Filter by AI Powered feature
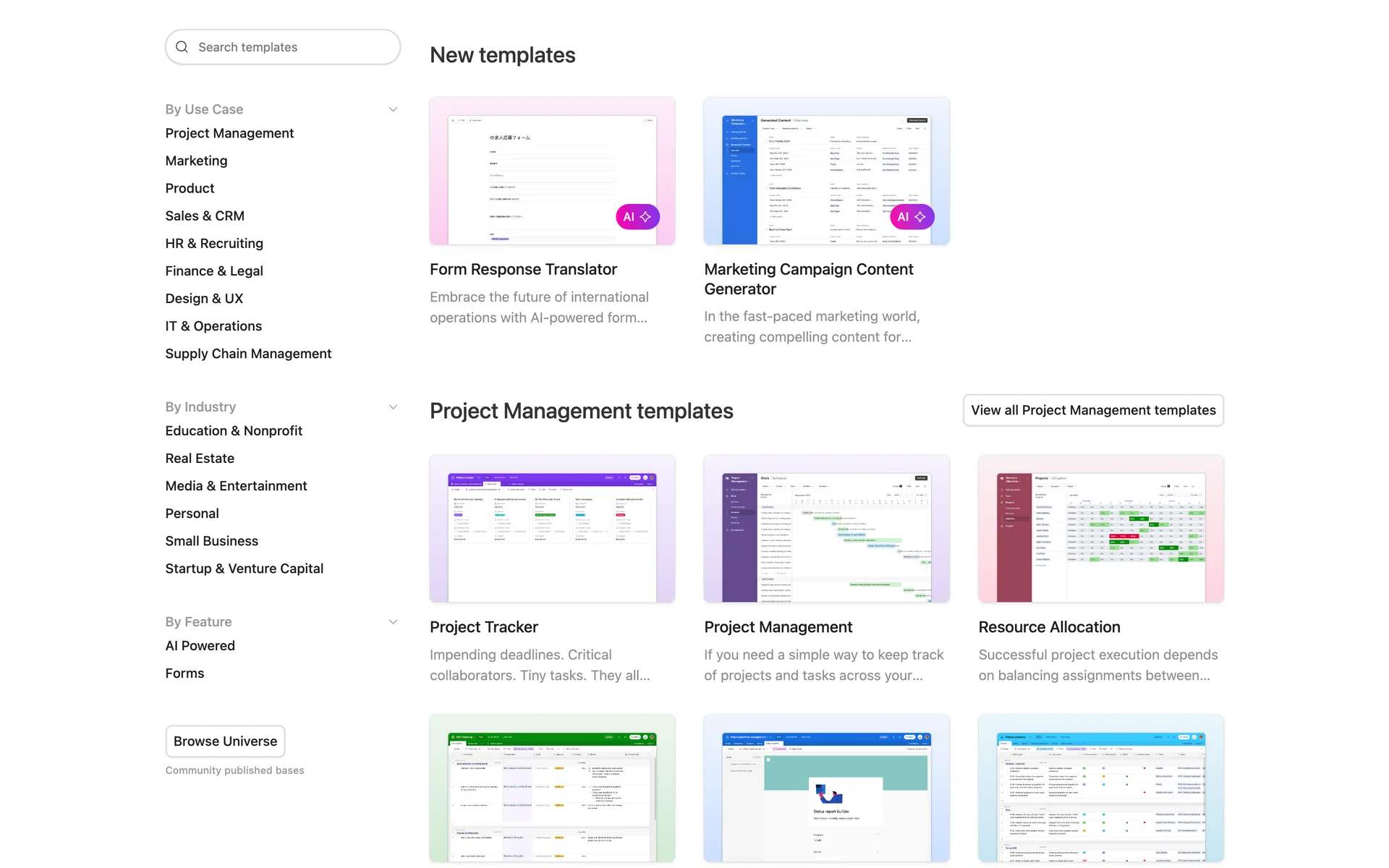The width and height of the screenshot is (1389, 868). (200, 646)
